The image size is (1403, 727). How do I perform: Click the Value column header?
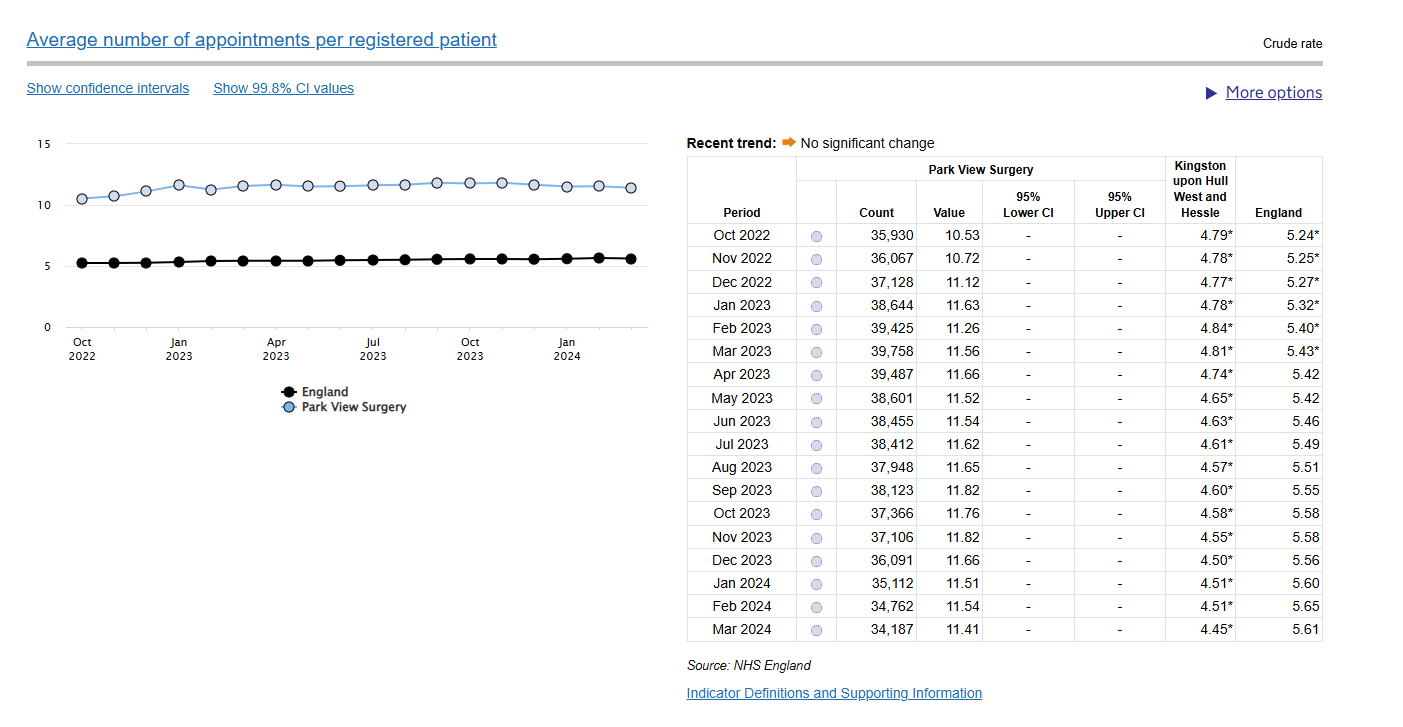949,212
